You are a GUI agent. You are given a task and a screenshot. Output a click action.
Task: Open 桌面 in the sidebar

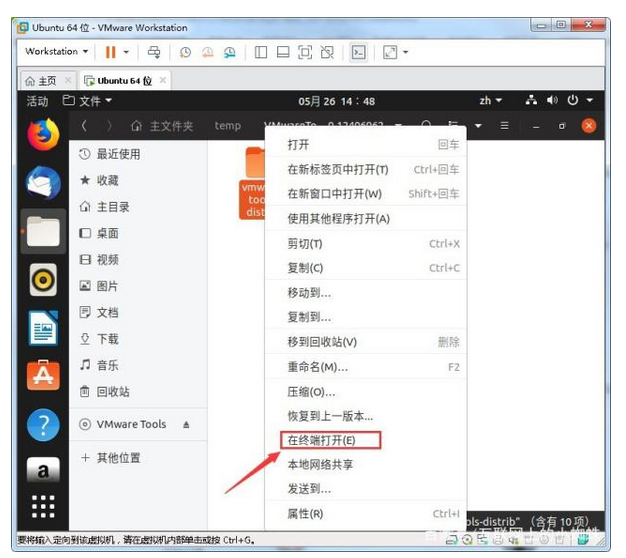pos(138,233)
